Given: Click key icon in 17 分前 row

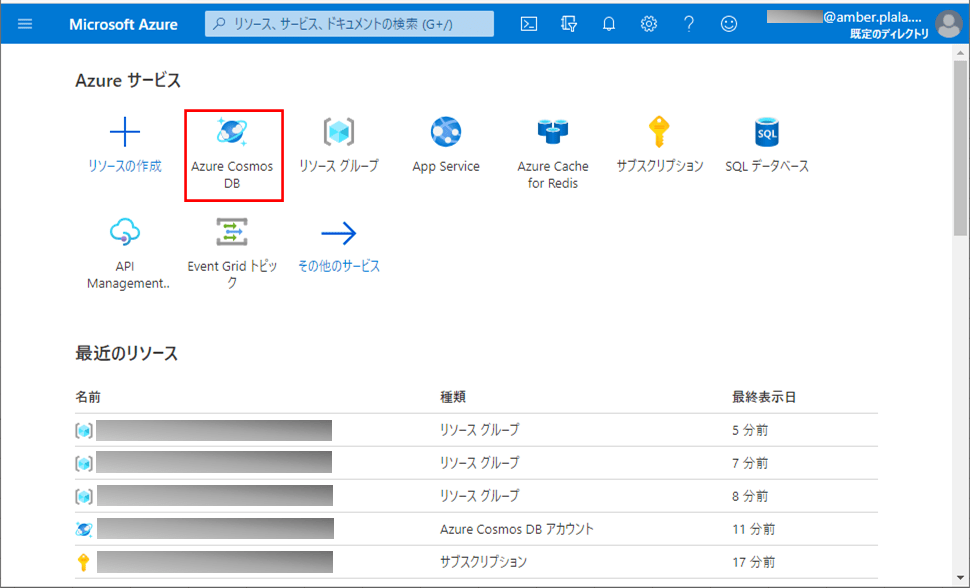Looking at the screenshot, I should click(84, 562).
